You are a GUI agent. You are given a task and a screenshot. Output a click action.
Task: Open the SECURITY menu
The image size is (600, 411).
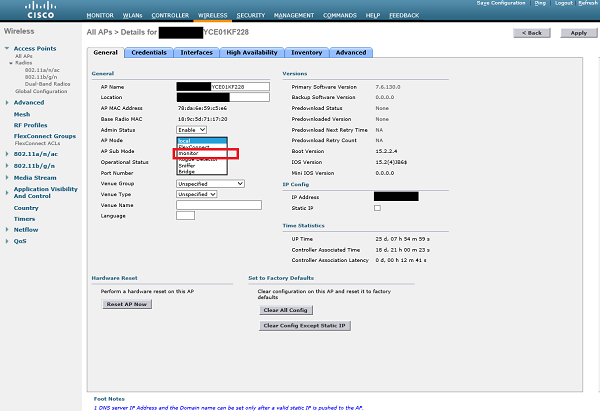[251, 16]
